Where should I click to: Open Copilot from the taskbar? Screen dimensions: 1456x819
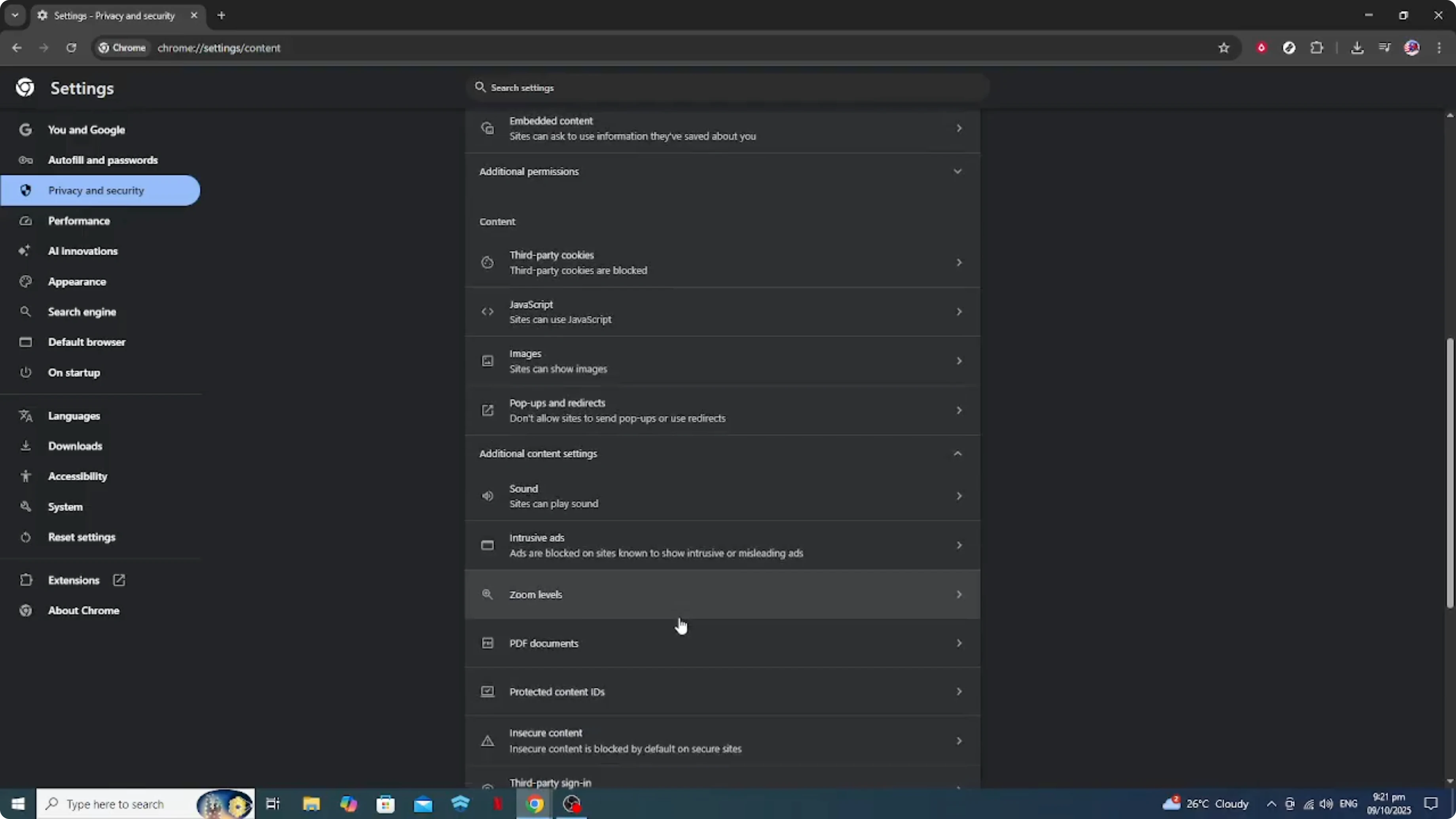(x=349, y=804)
